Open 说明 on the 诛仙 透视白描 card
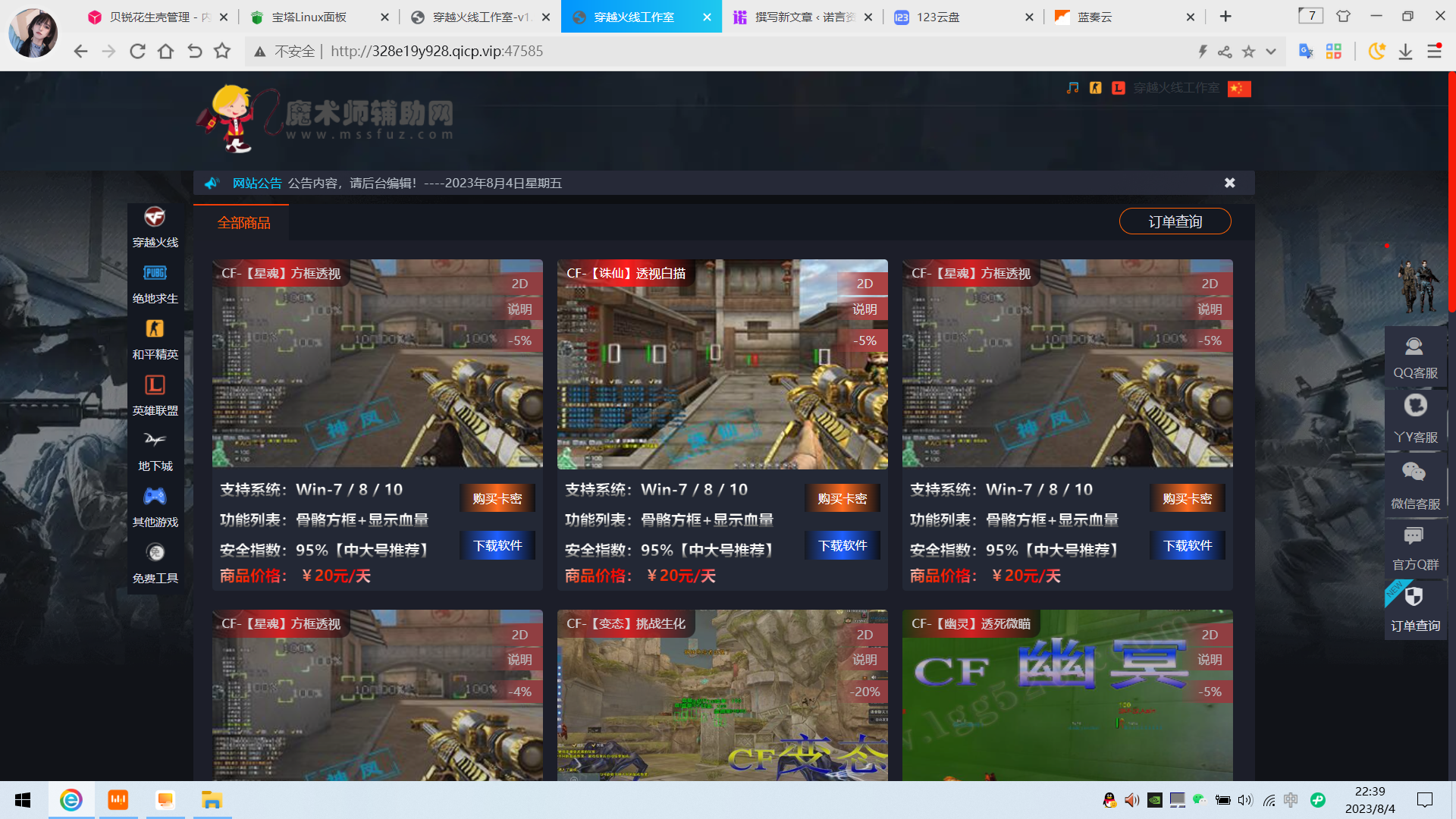 point(864,309)
